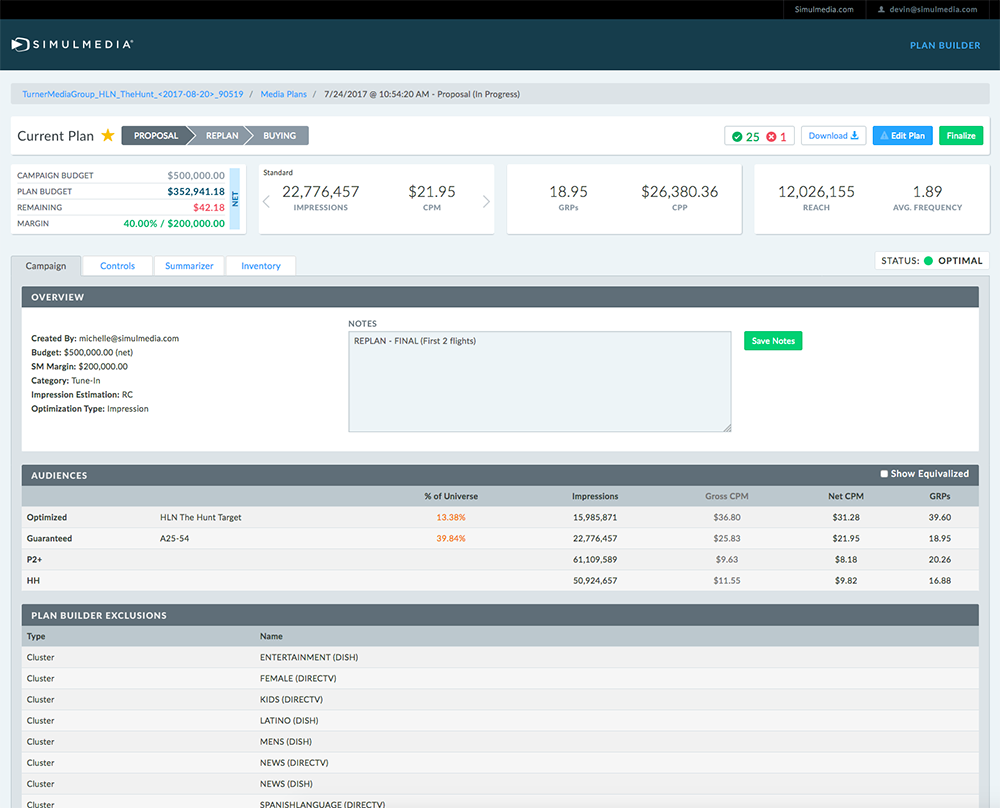This screenshot has width=1000, height=808.
Task: Click the Edit Plan button
Action: (902, 136)
